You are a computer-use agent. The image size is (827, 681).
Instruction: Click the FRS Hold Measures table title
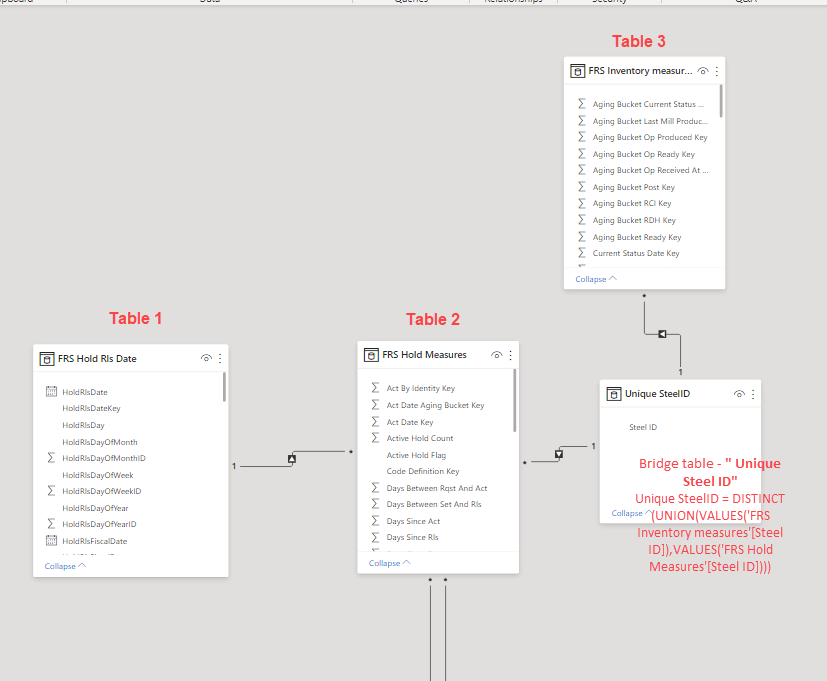(424, 355)
